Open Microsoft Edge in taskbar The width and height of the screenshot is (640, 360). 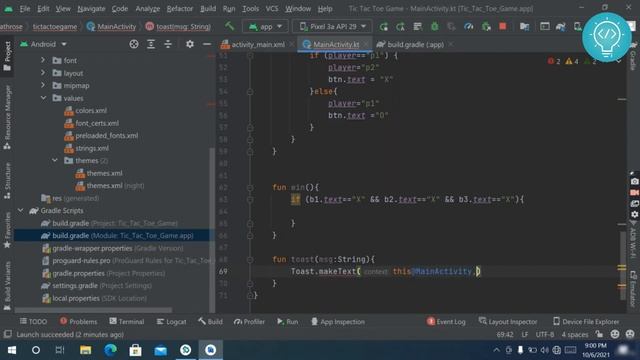110,350
